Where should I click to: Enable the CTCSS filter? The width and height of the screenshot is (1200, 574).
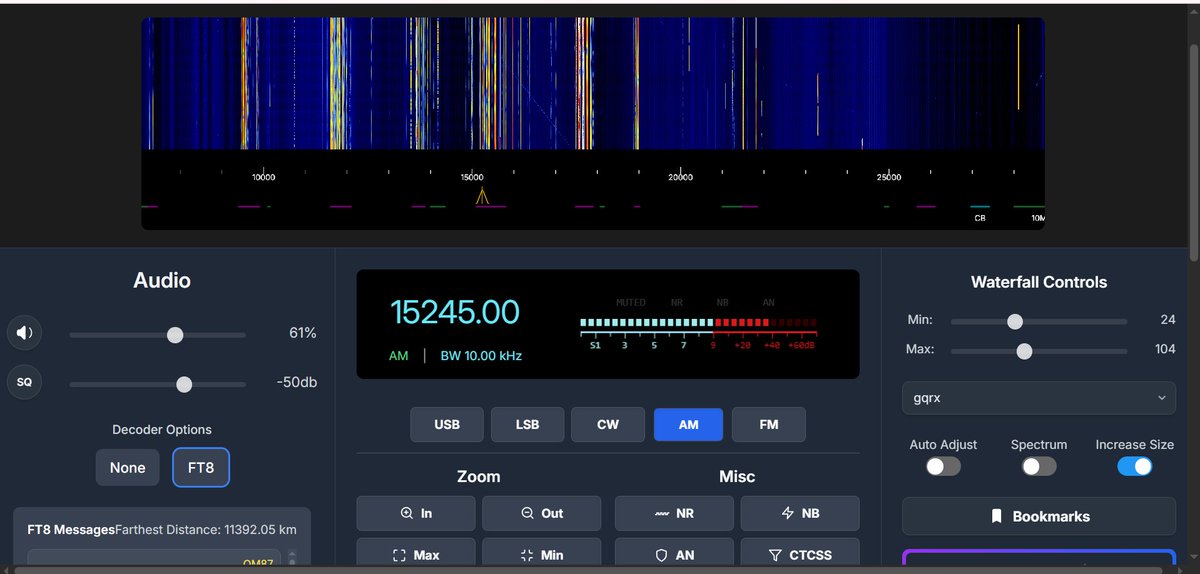[800, 554]
